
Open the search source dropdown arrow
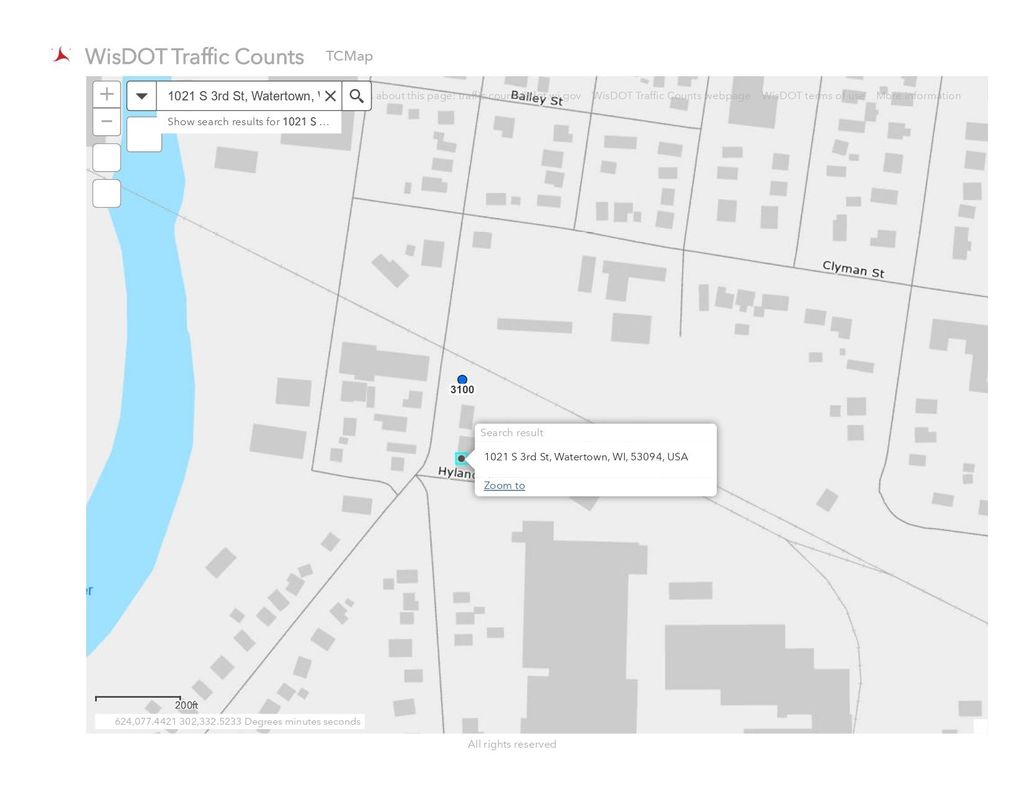142,96
